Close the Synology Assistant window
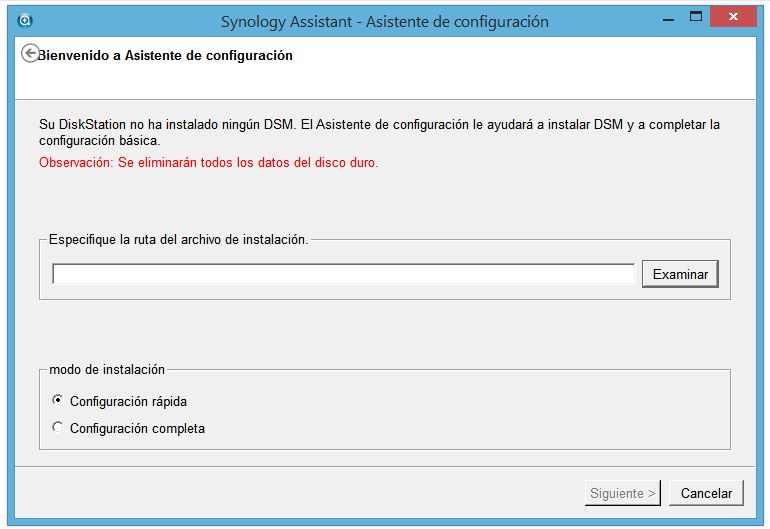 click(733, 17)
